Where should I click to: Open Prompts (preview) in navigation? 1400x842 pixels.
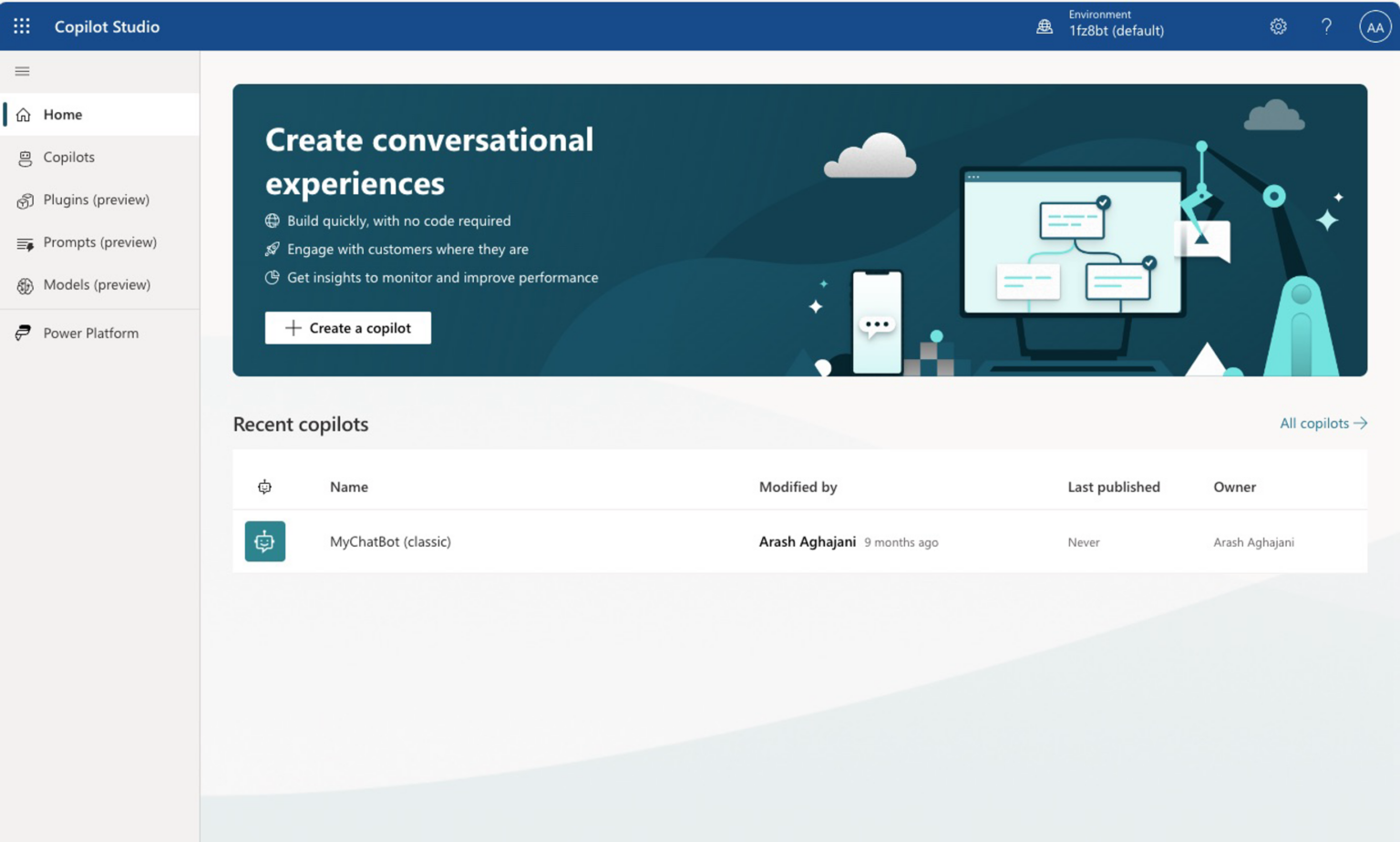tap(99, 242)
